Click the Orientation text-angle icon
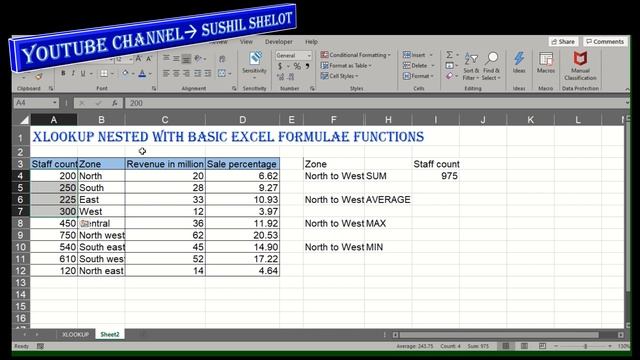This screenshot has width=640, height=360. [198, 59]
